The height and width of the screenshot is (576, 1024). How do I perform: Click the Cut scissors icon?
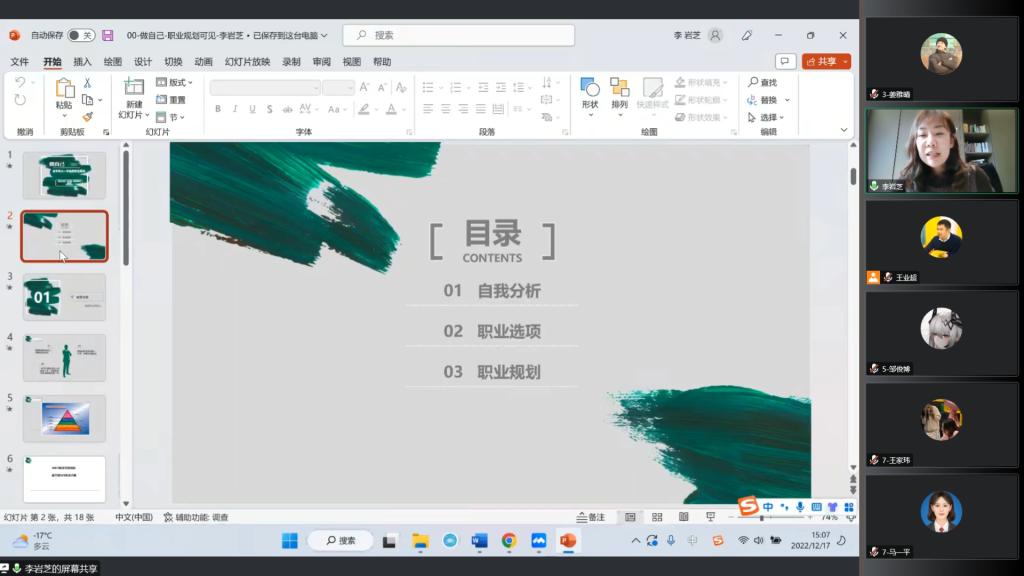(x=88, y=83)
